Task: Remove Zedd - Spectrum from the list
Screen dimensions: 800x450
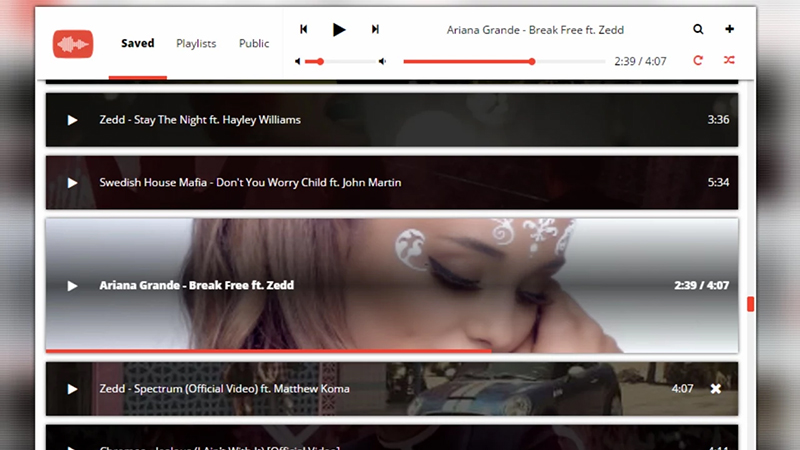Action: pos(716,389)
